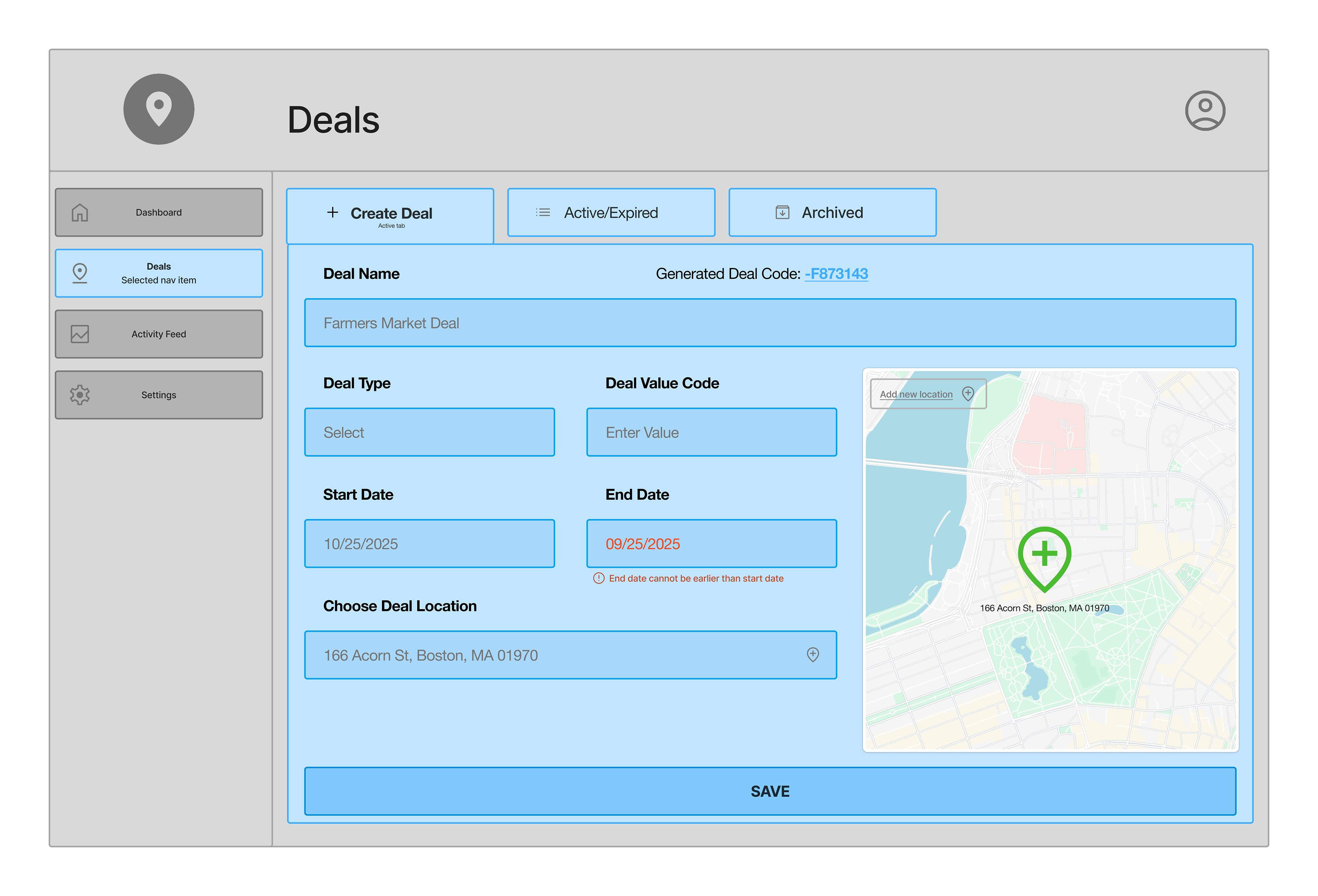
Task: Click the plus icon on Create Deal
Action: pyautogui.click(x=333, y=212)
